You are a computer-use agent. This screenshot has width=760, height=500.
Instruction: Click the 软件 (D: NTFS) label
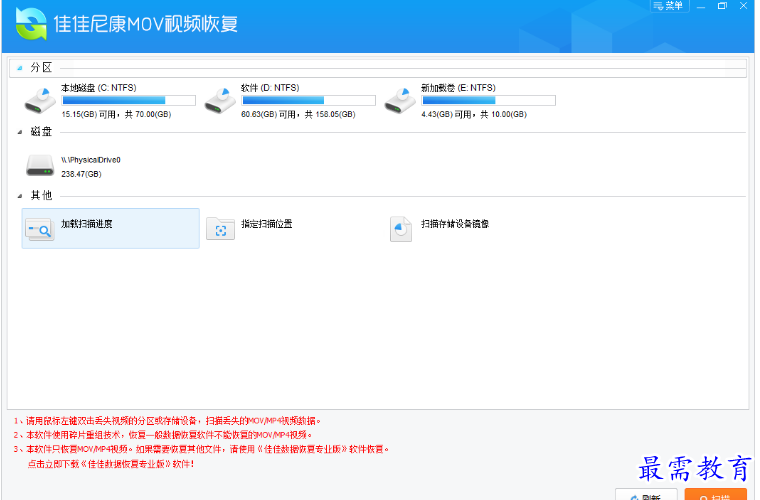pos(270,88)
